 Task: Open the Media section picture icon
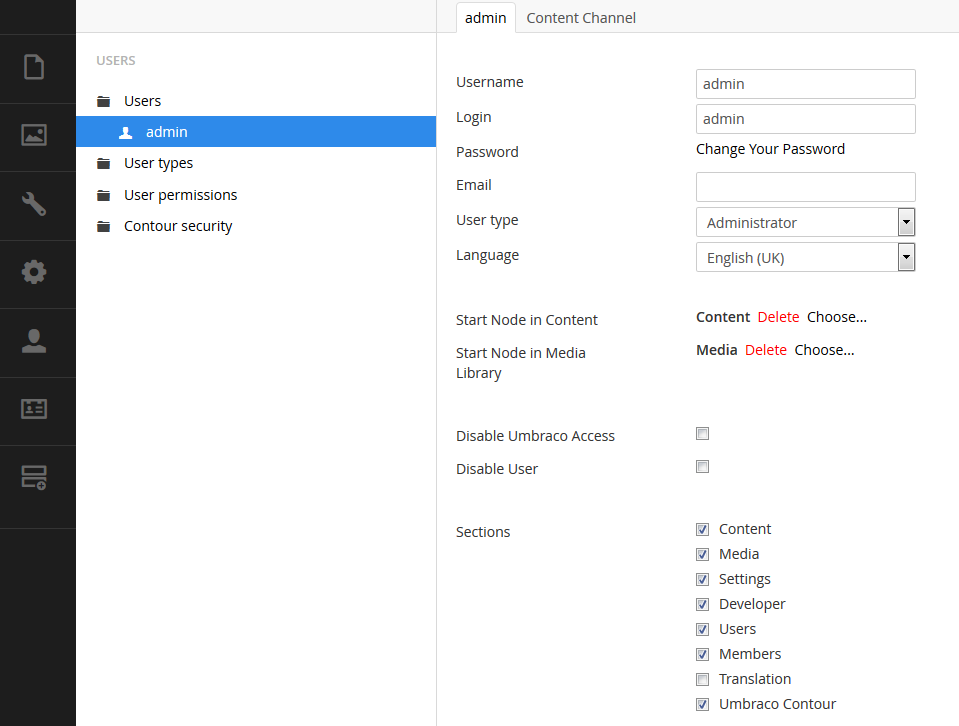[x=34, y=135]
